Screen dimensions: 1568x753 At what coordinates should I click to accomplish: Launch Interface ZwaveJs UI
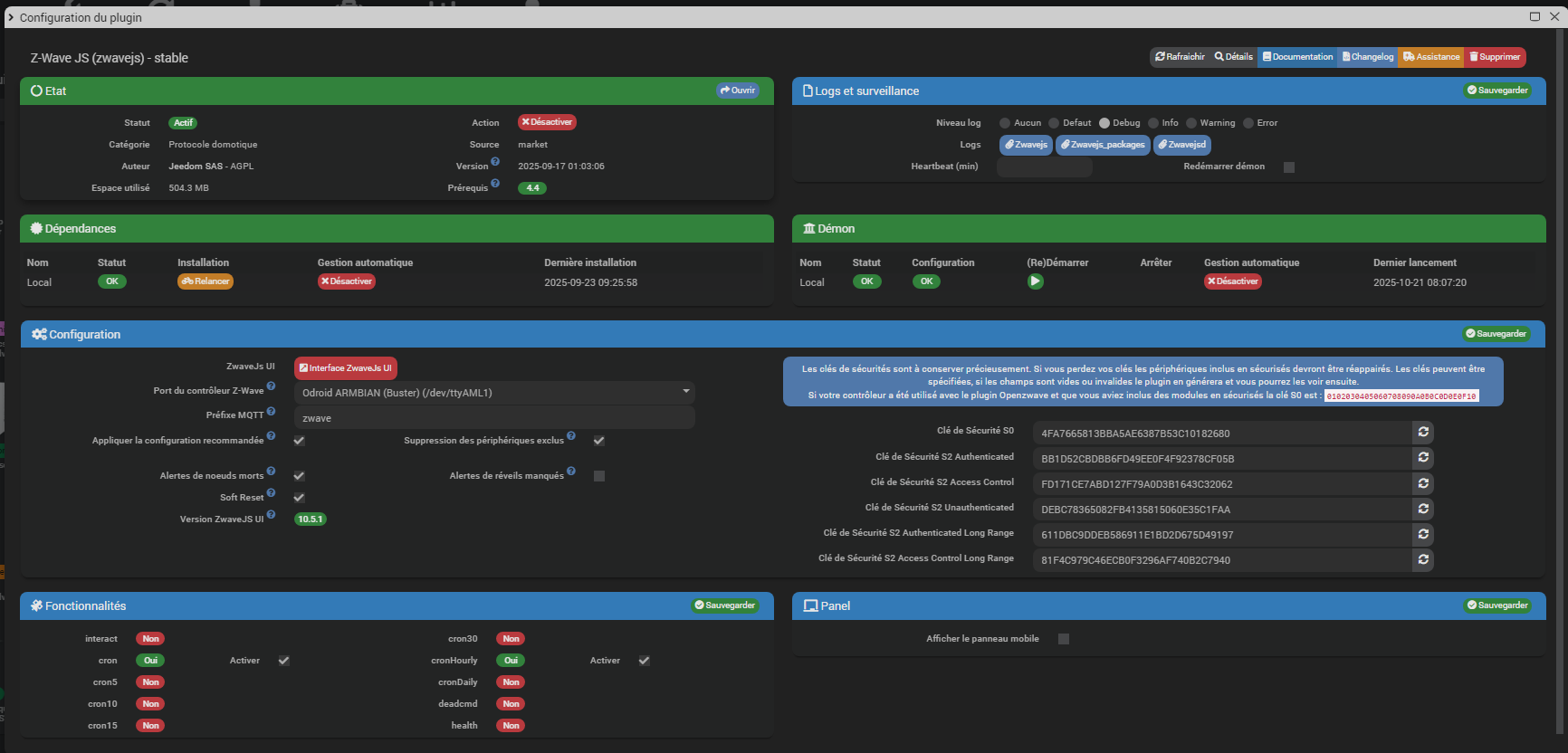click(x=346, y=368)
